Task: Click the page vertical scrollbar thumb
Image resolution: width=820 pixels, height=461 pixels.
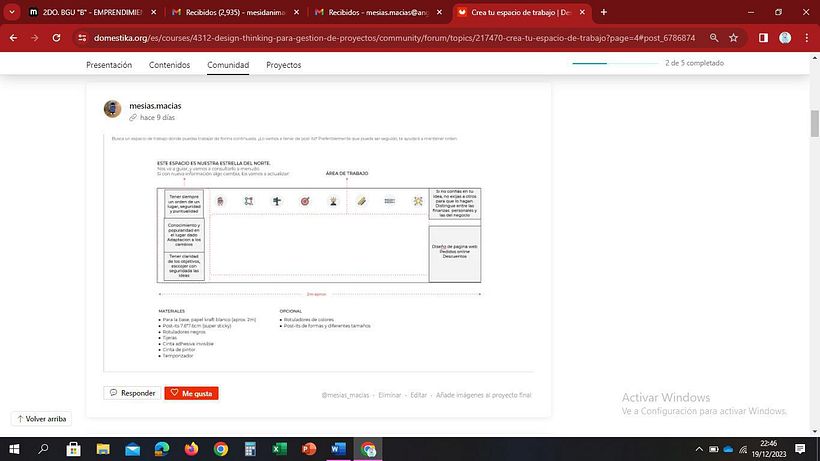Action: coord(815,123)
